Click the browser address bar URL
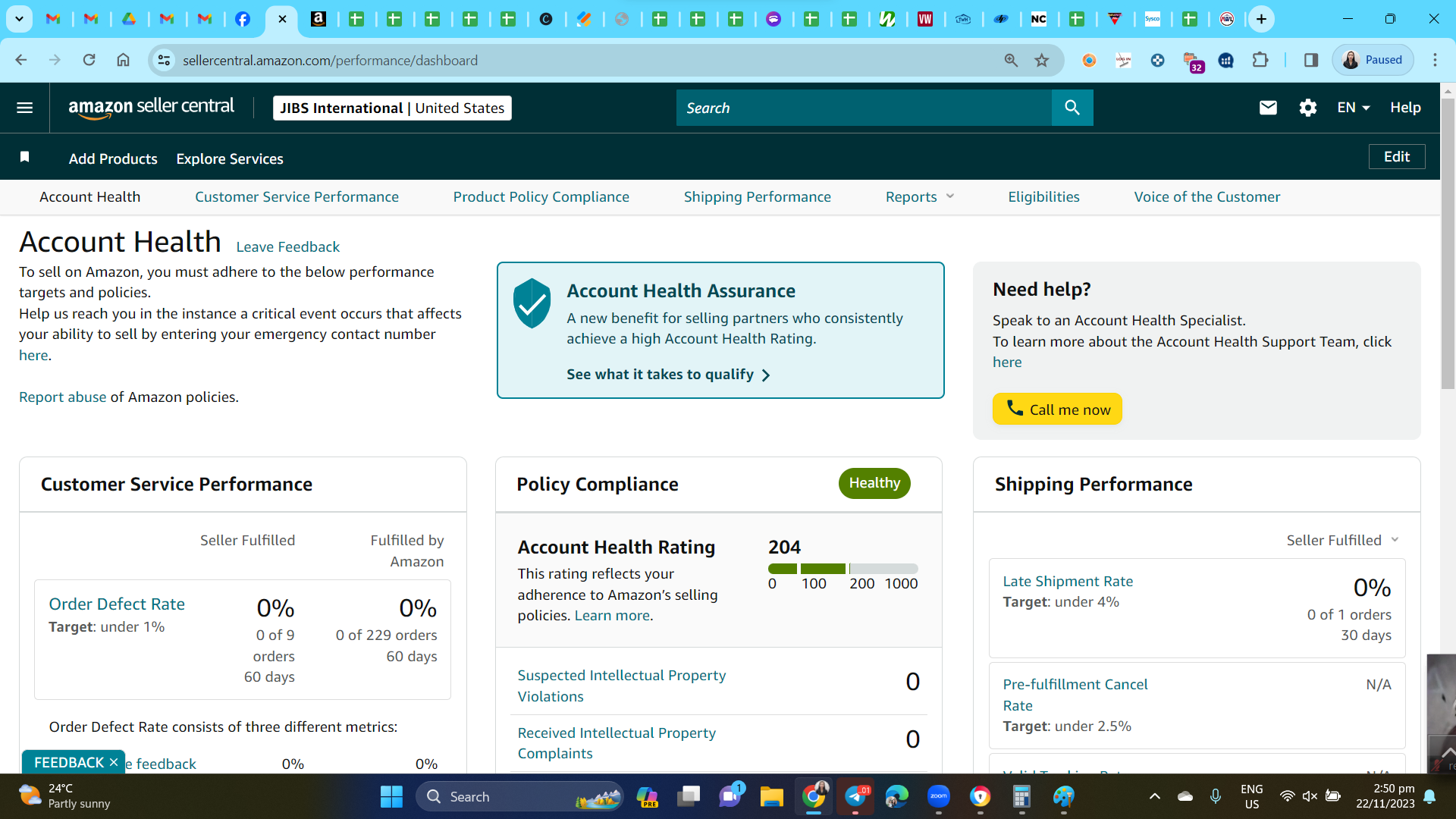Image resolution: width=1456 pixels, height=819 pixels. pyautogui.click(x=330, y=60)
